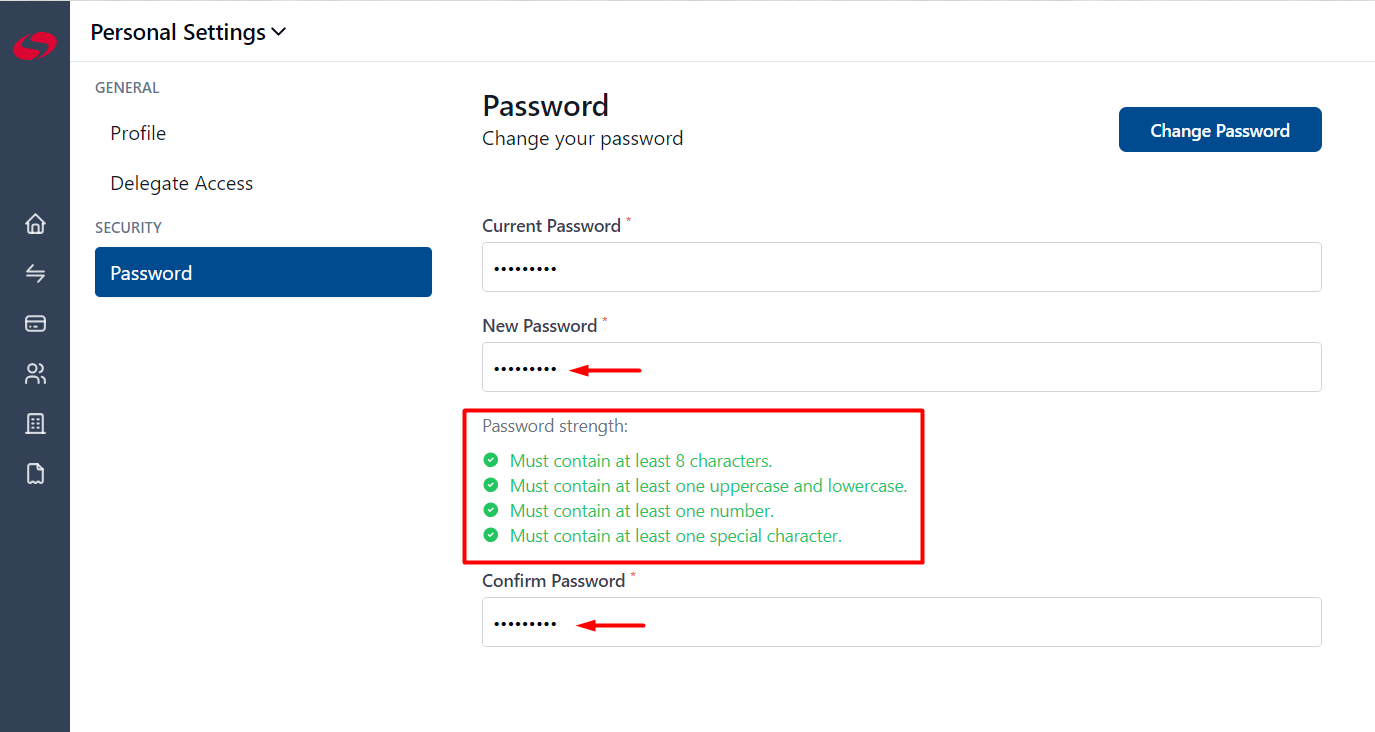Screen dimensions: 1375x732
Task: Expand the Personal Settings dropdown
Action: [x=188, y=32]
